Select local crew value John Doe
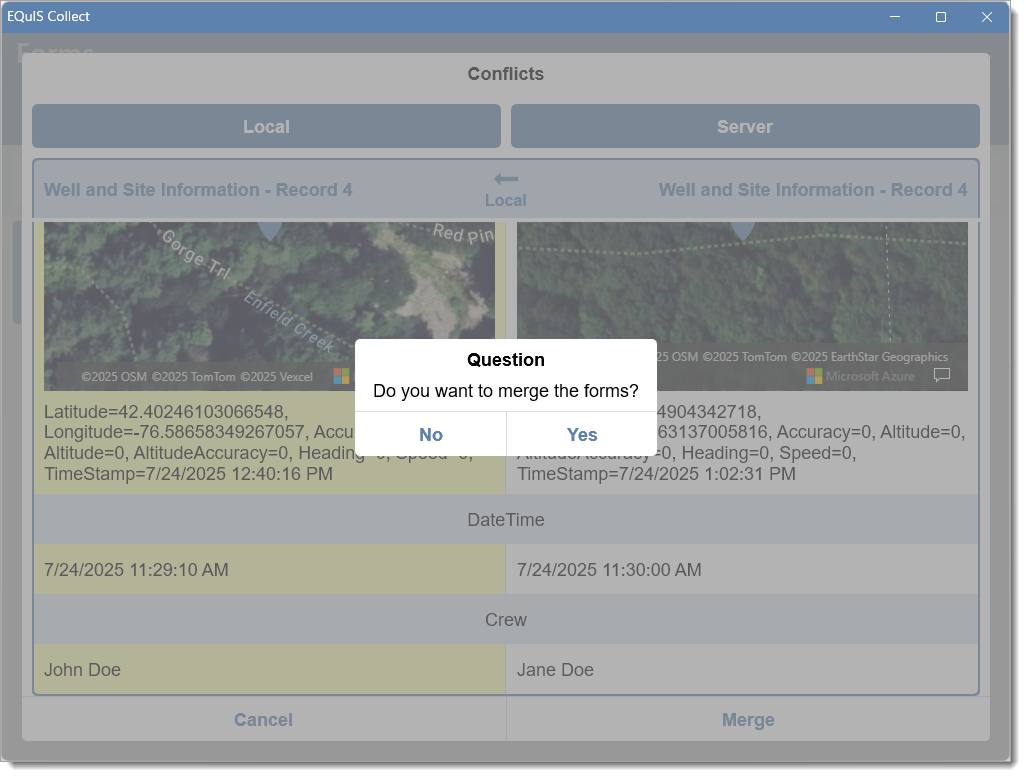 [270, 669]
